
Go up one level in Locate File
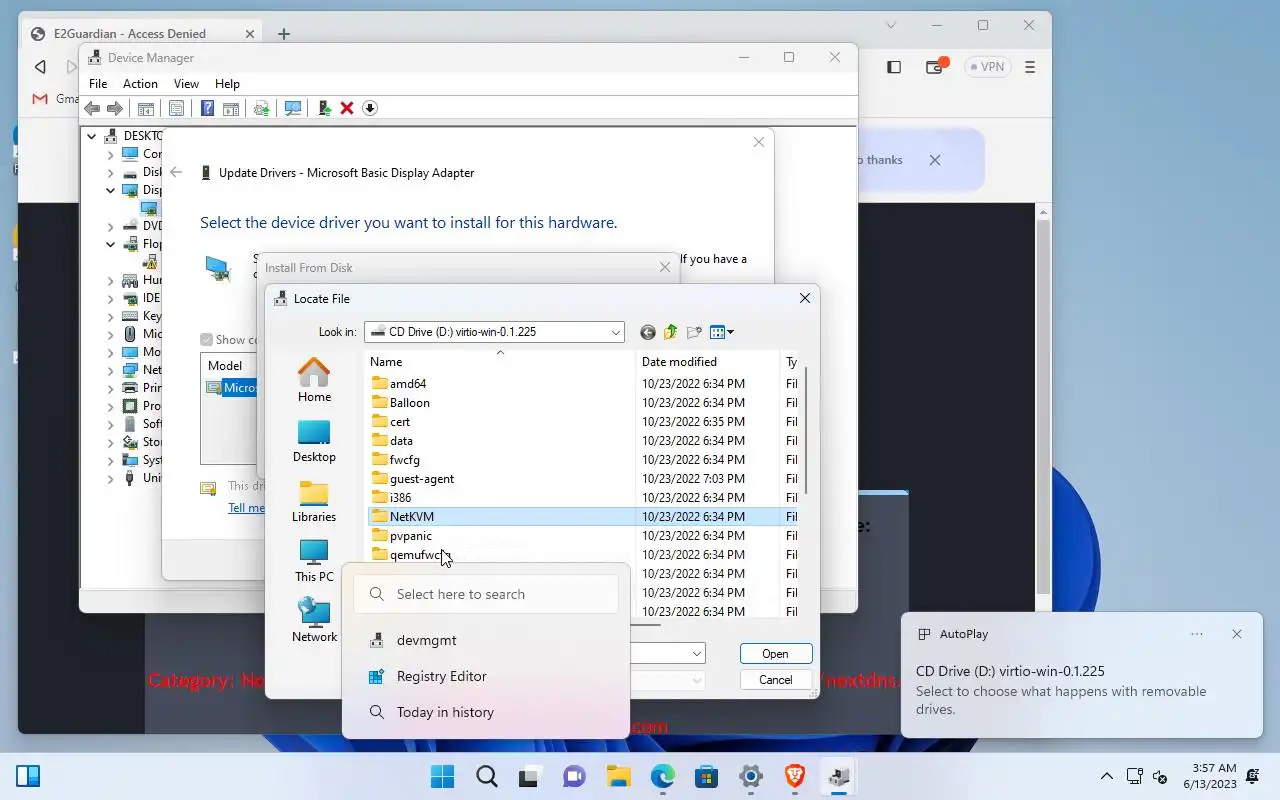tap(671, 332)
